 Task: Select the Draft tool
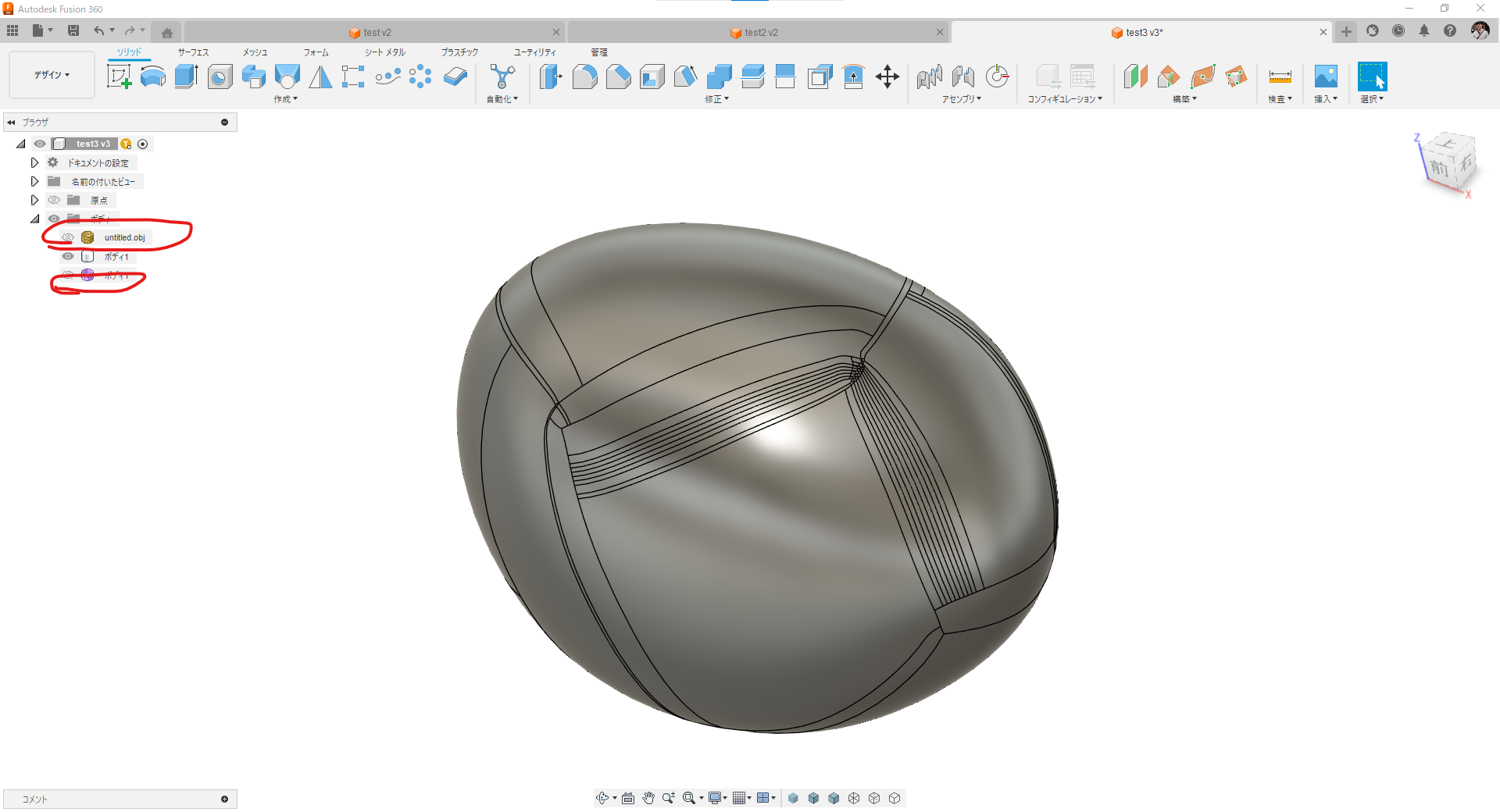pyautogui.click(x=685, y=77)
